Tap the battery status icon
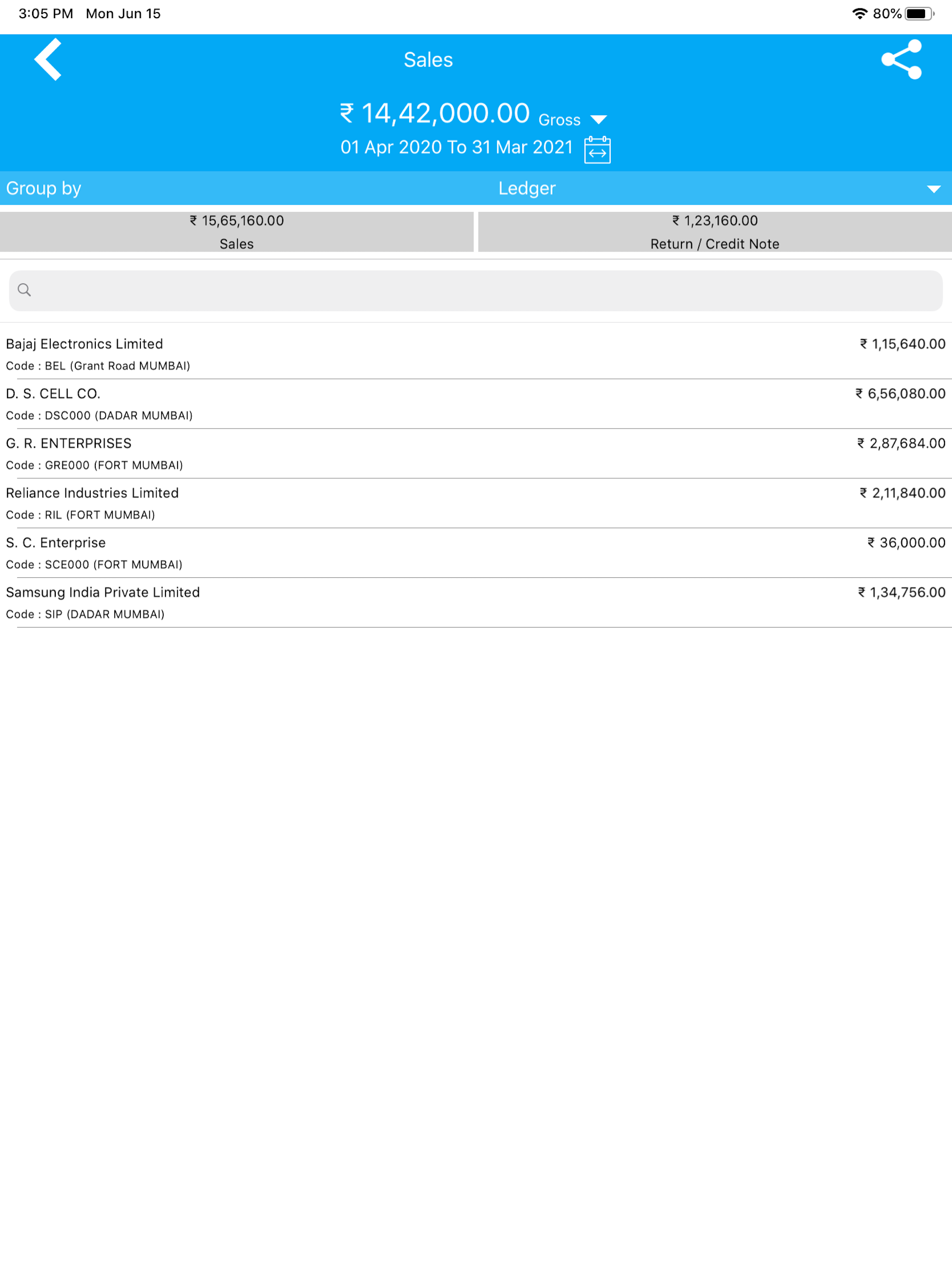Viewport: 952px width, 1270px height. pos(920,13)
